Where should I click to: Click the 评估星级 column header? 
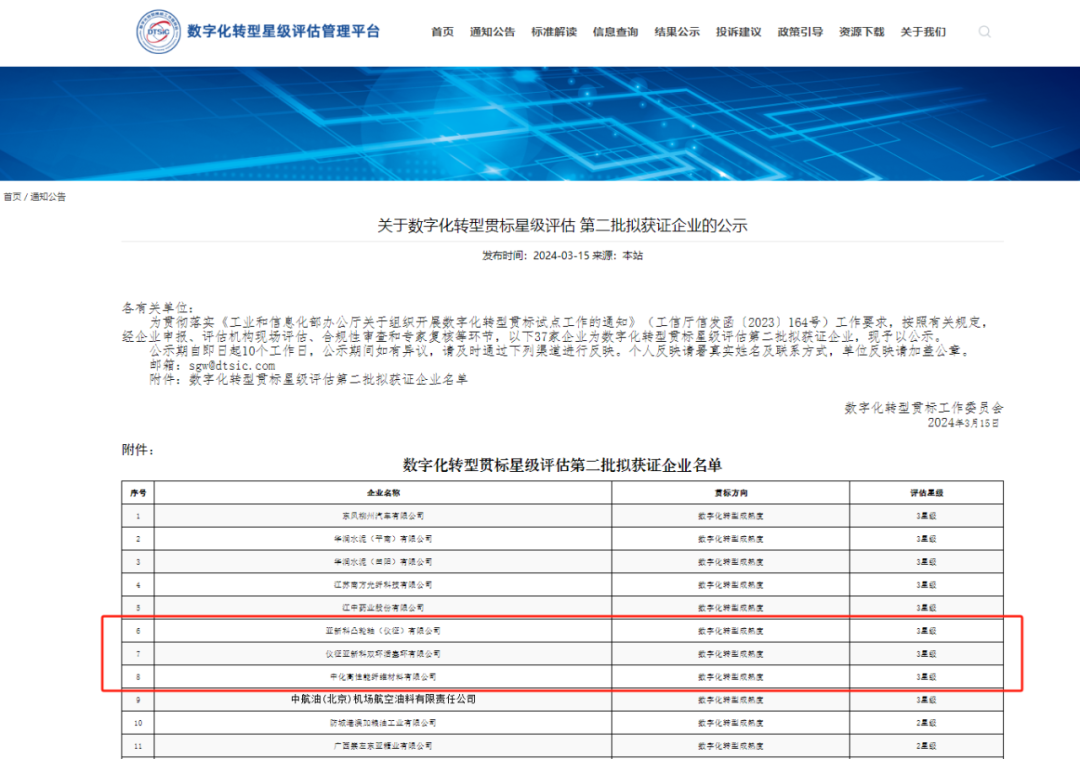click(x=926, y=493)
